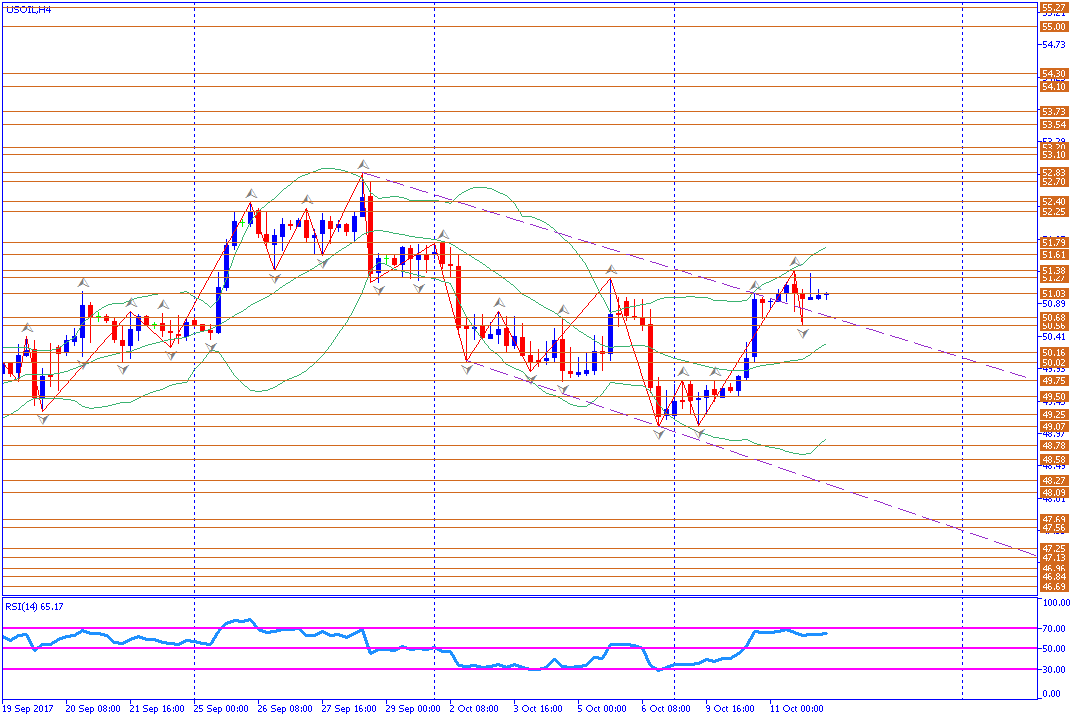Click the 11 Oct 00:00 time label

[x=797, y=708]
